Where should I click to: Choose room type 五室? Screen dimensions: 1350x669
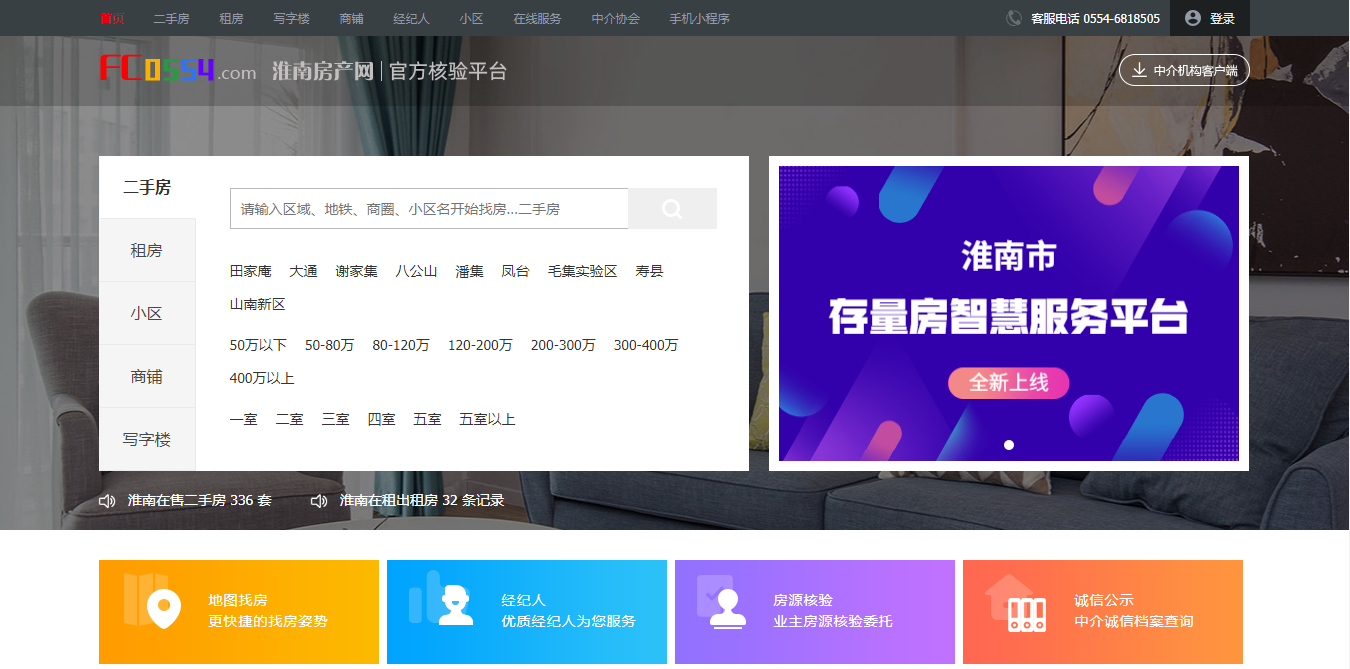click(427, 419)
